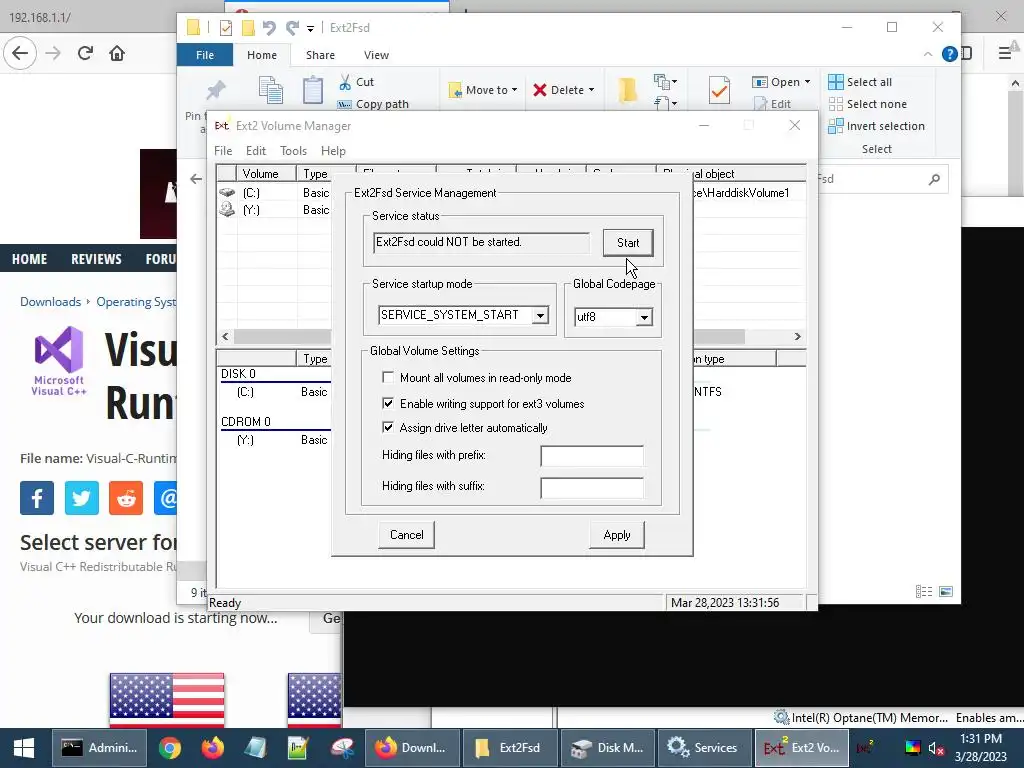Select CDROM 0 in lower pane
This screenshot has height=768, width=1024.
(246, 422)
